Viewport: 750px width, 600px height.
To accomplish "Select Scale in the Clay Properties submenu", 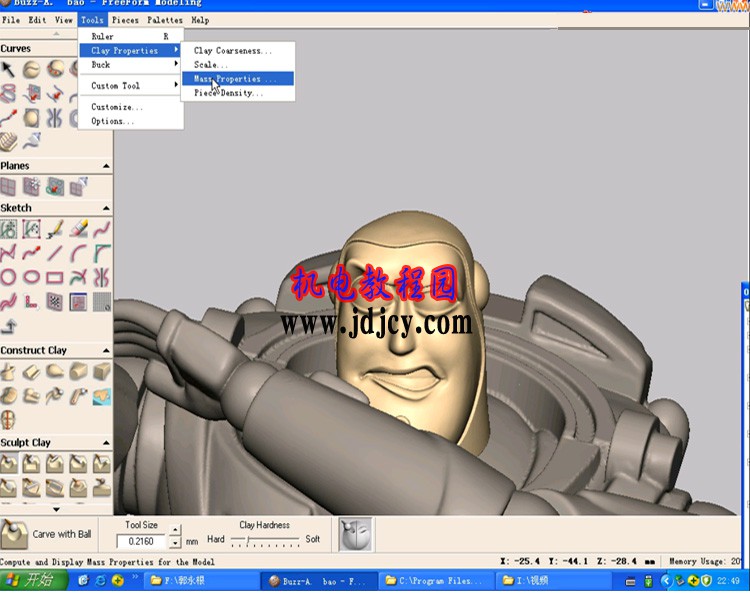I will (238, 65).
